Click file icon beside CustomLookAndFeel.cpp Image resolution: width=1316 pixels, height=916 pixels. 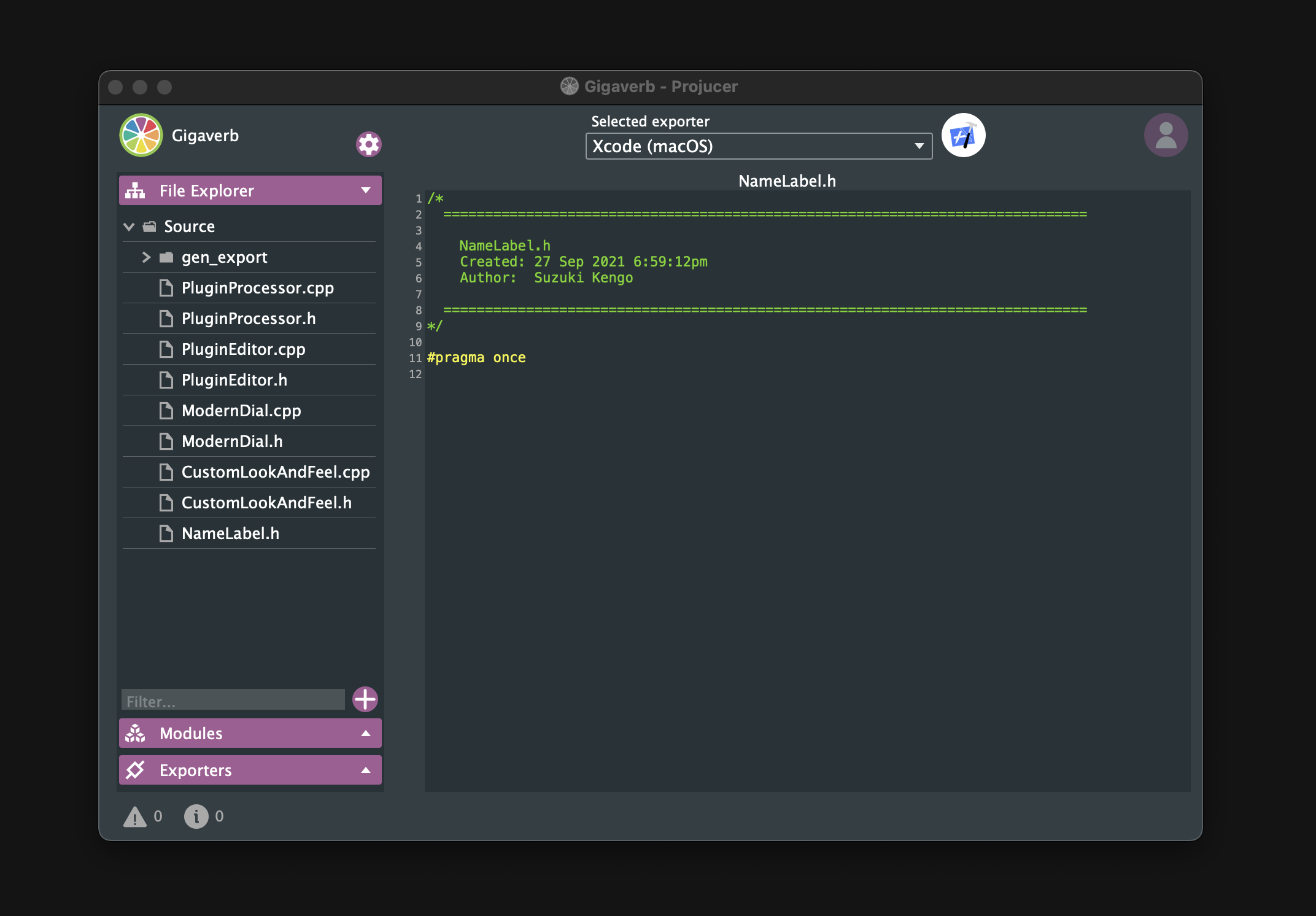click(166, 472)
